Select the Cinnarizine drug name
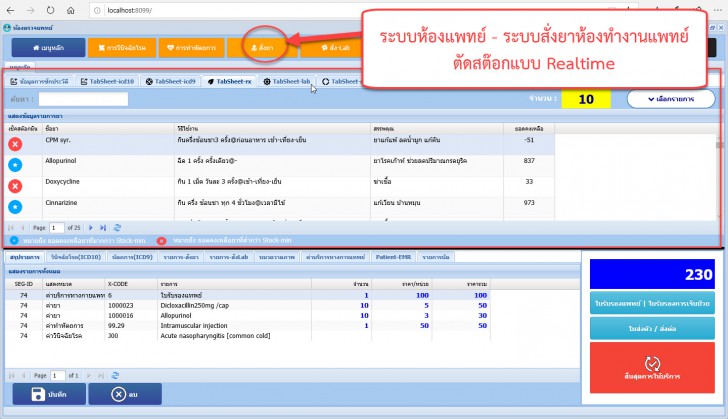Viewport: 728px width, 419px height. click(61, 203)
